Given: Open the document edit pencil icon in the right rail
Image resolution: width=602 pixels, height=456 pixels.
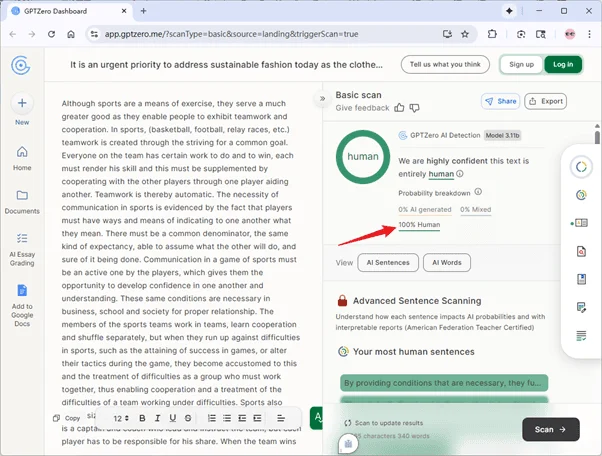Looking at the screenshot, I should click(581, 307).
